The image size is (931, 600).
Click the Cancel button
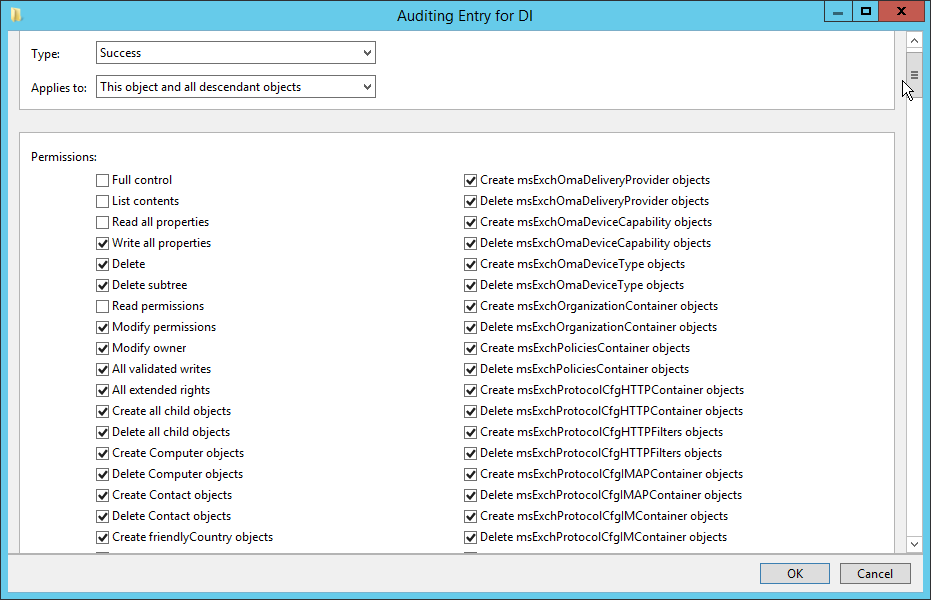(x=875, y=573)
